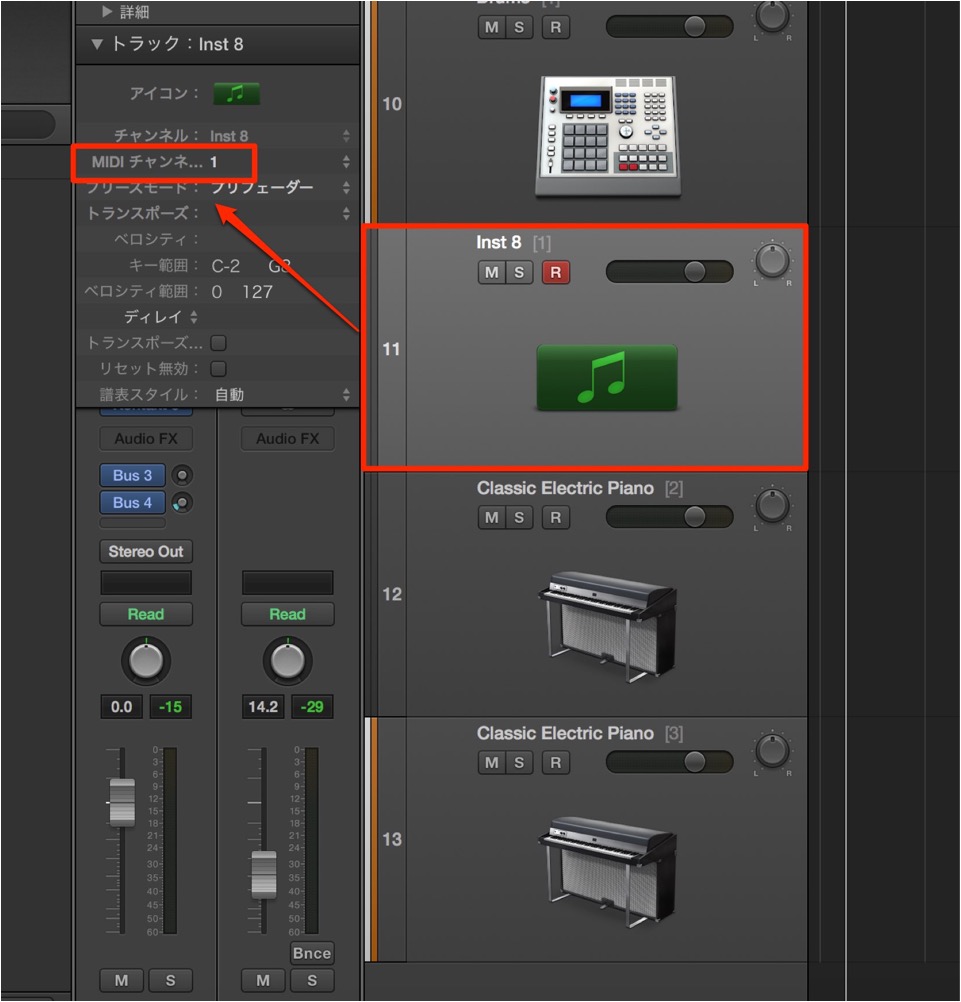Click the 0.0 gain value field

tap(121, 707)
